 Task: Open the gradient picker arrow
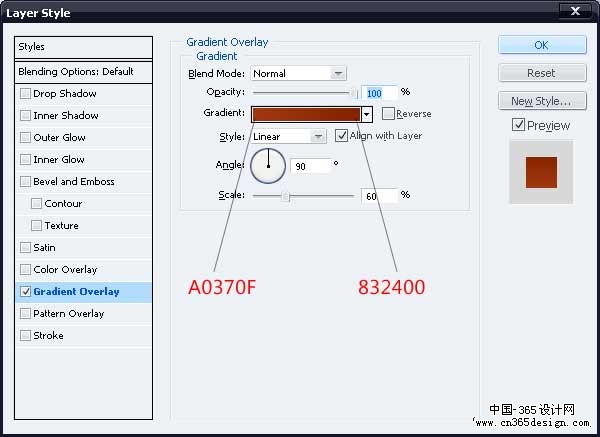pos(367,114)
